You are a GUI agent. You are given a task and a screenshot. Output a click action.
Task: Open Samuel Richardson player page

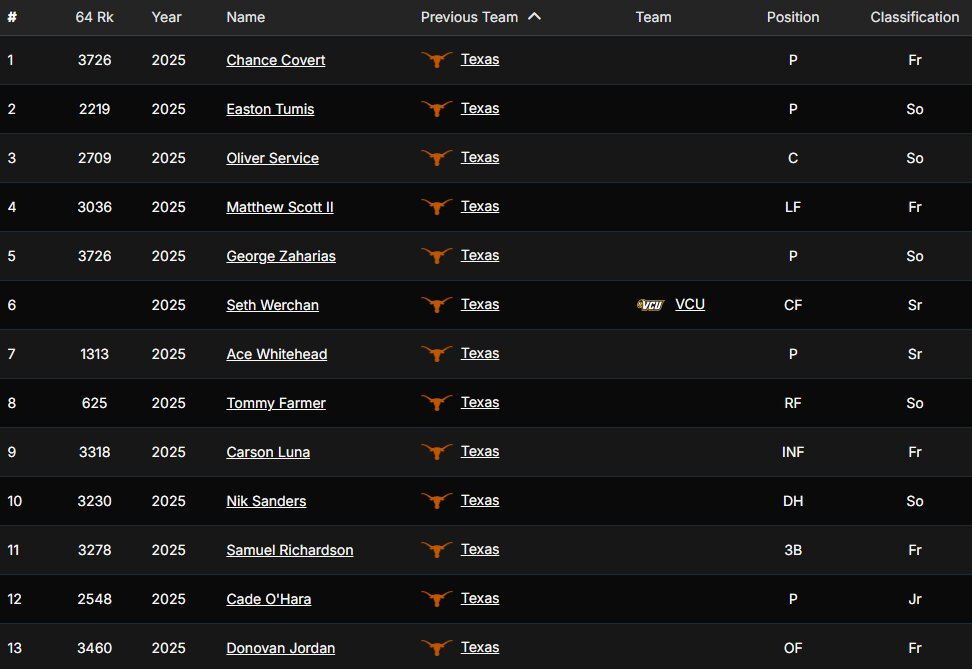(289, 550)
